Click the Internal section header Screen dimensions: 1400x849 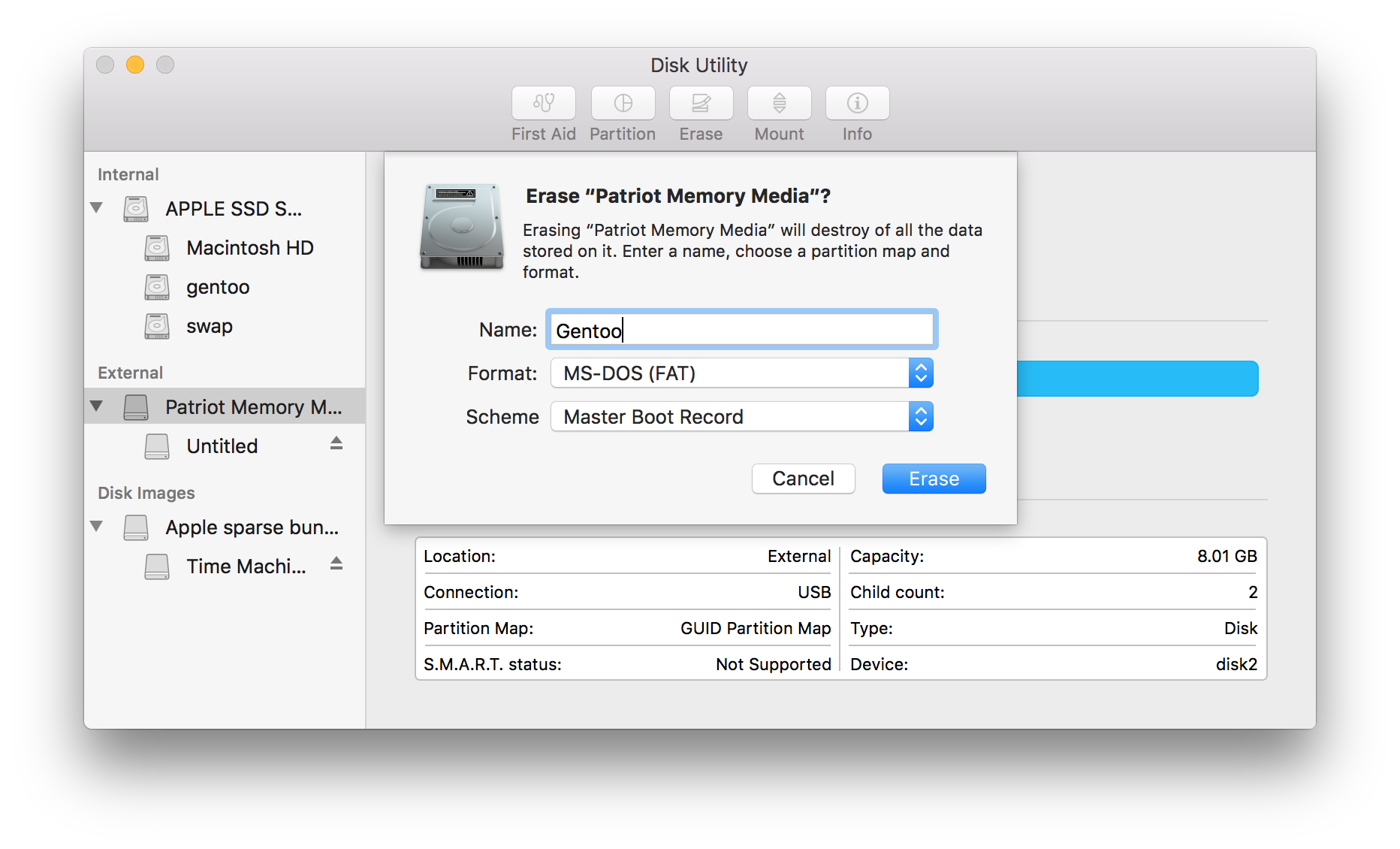[x=128, y=174]
